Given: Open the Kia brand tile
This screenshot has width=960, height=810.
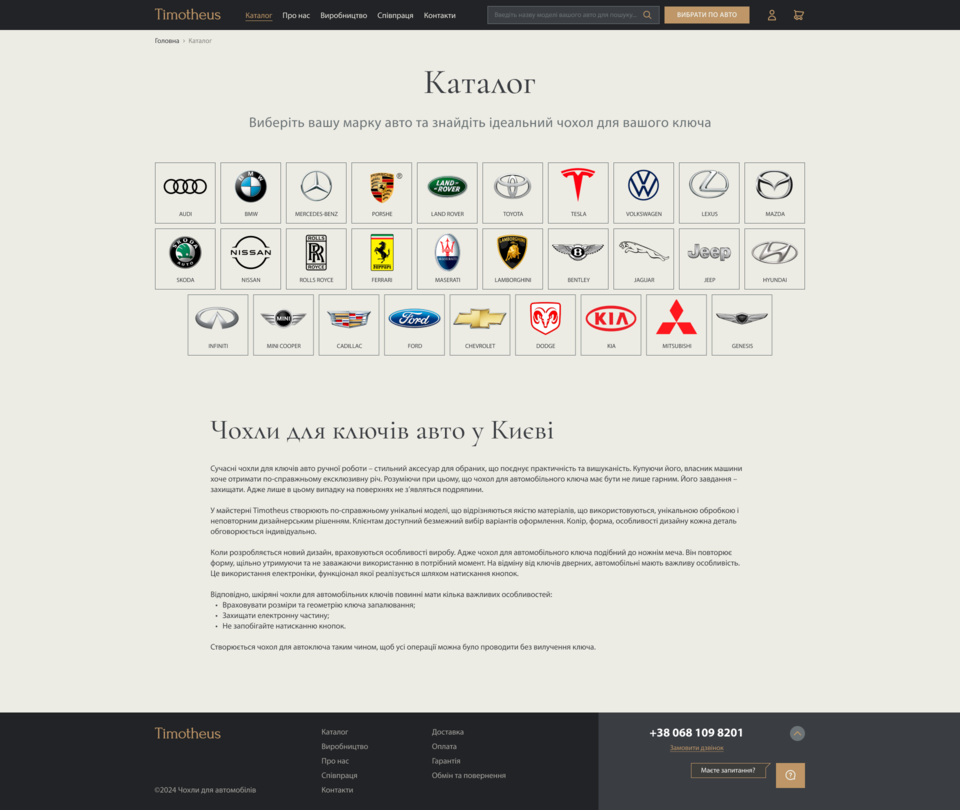Looking at the screenshot, I should (x=611, y=325).
